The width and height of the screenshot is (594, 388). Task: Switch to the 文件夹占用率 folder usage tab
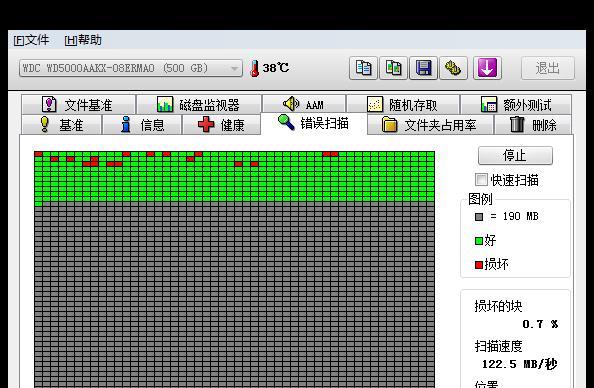[x=430, y=125]
